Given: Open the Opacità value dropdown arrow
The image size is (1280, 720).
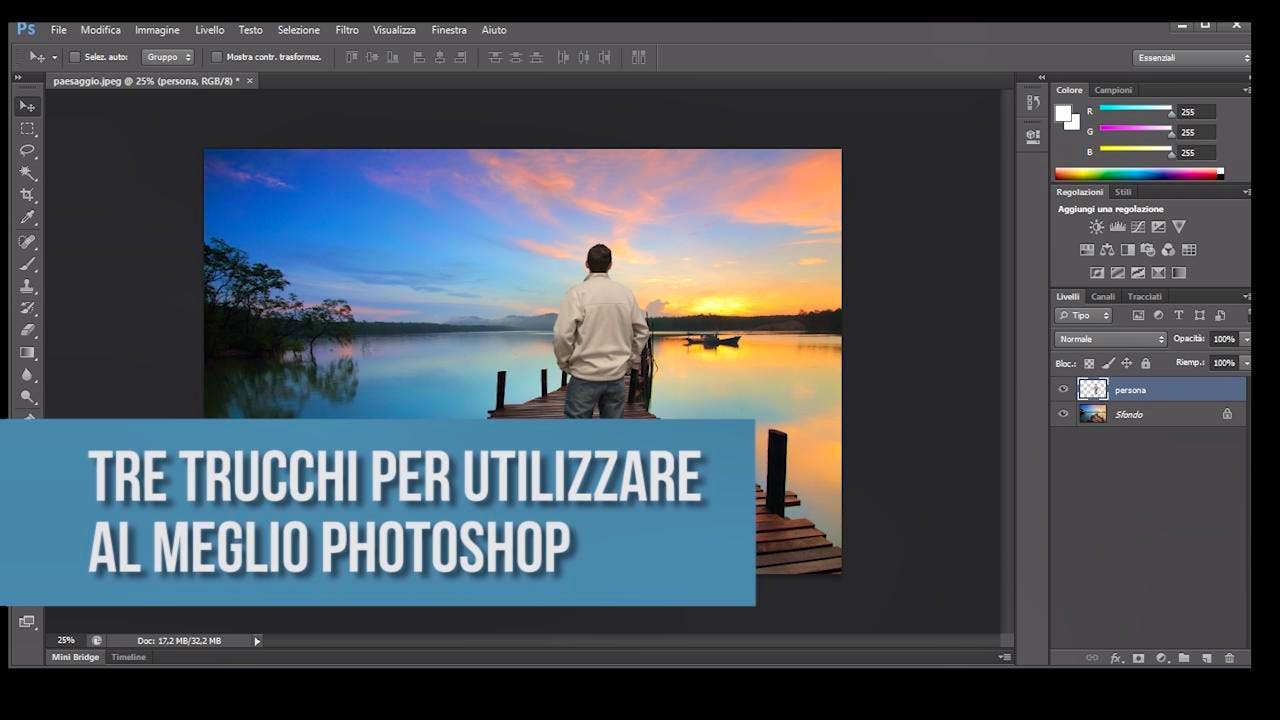Looking at the screenshot, I should click(x=1246, y=339).
